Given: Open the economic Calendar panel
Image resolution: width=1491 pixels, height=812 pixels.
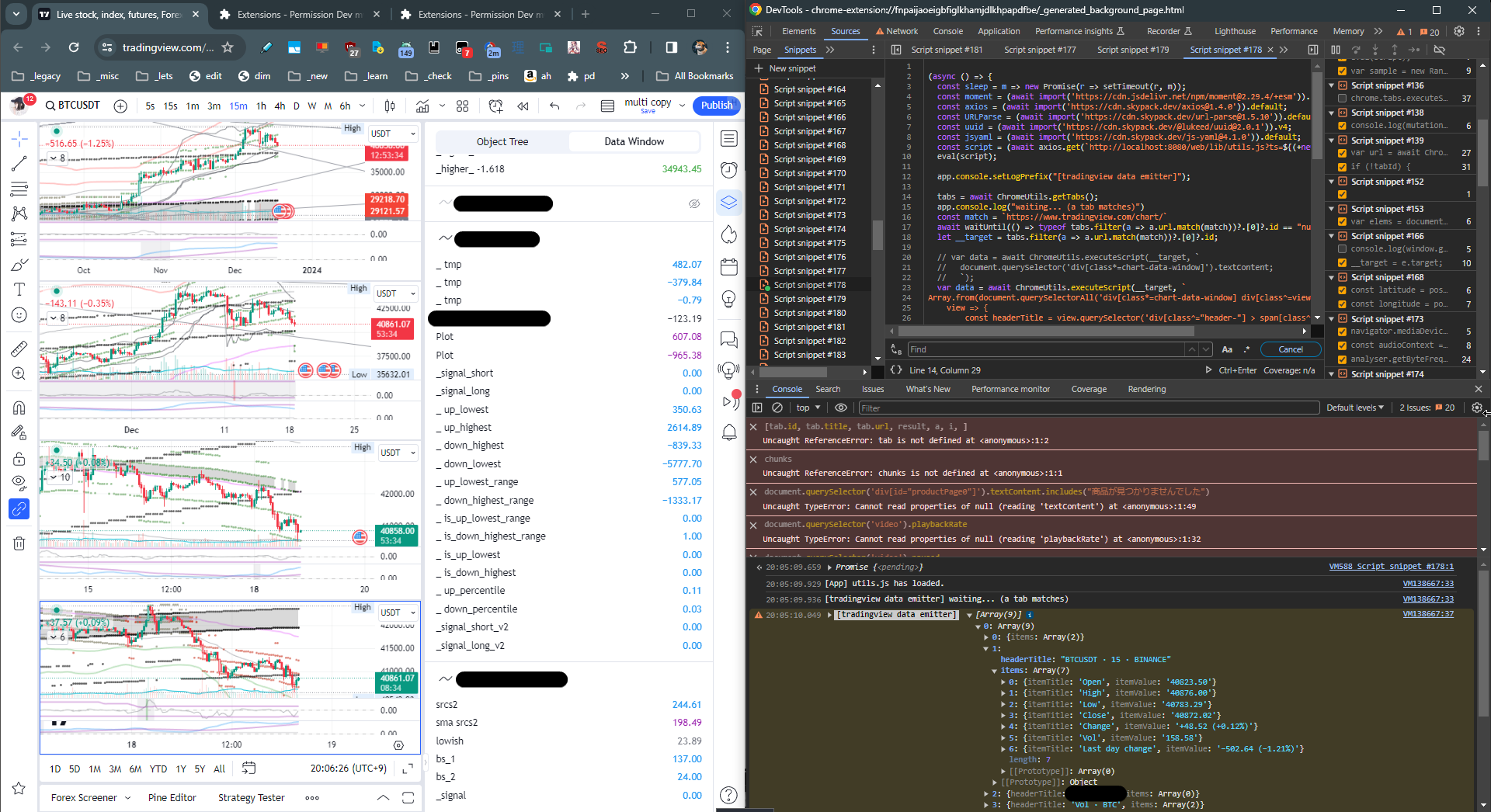Looking at the screenshot, I should tap(728, 266).
